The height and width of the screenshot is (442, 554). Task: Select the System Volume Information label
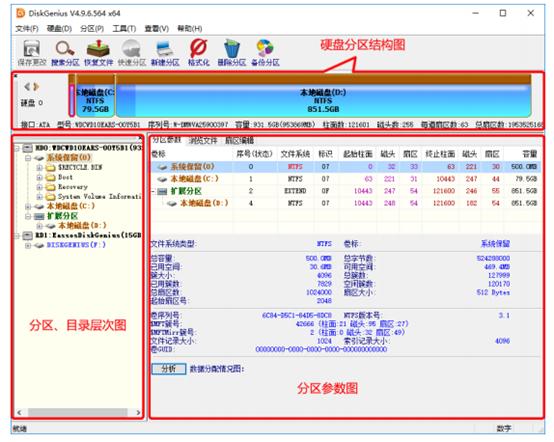tap(99, 196)
